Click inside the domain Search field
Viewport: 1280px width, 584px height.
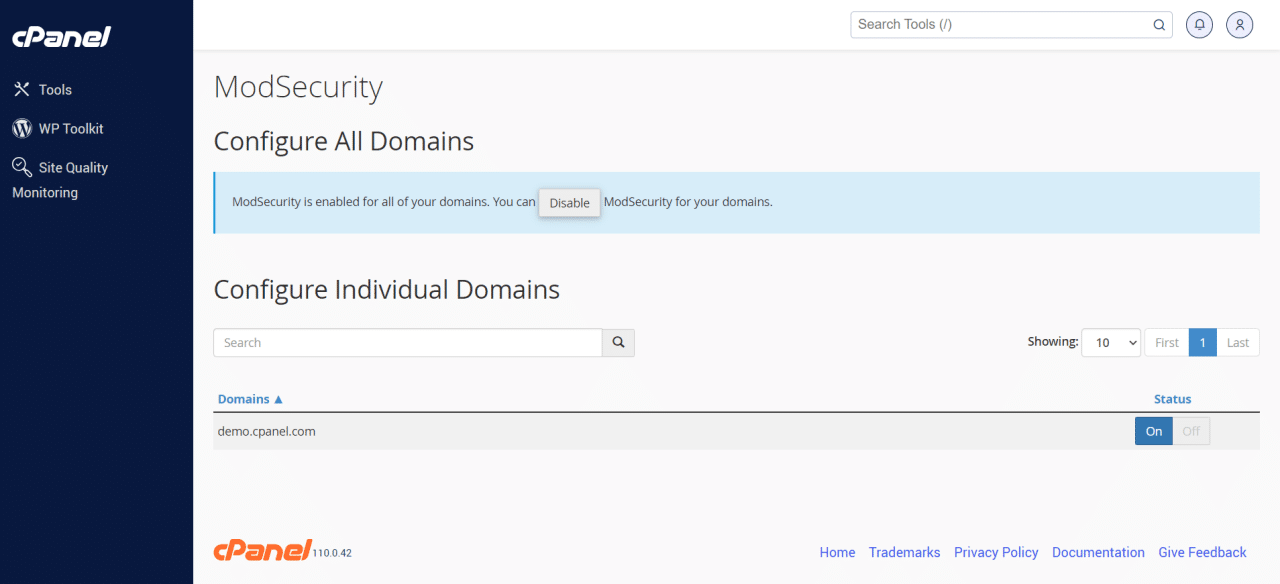pos(407,342)
